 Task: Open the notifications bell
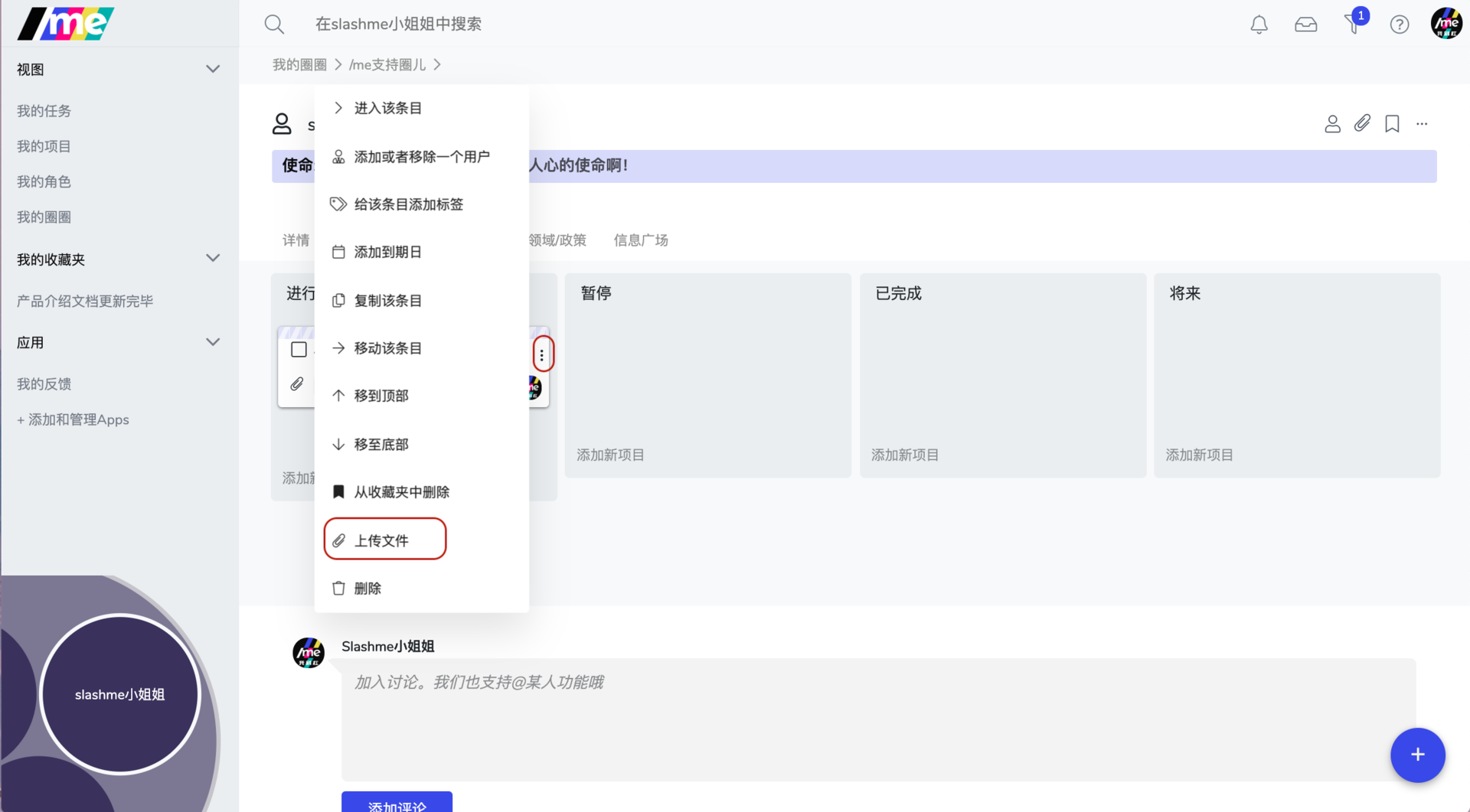click(x=1259, y=24)
